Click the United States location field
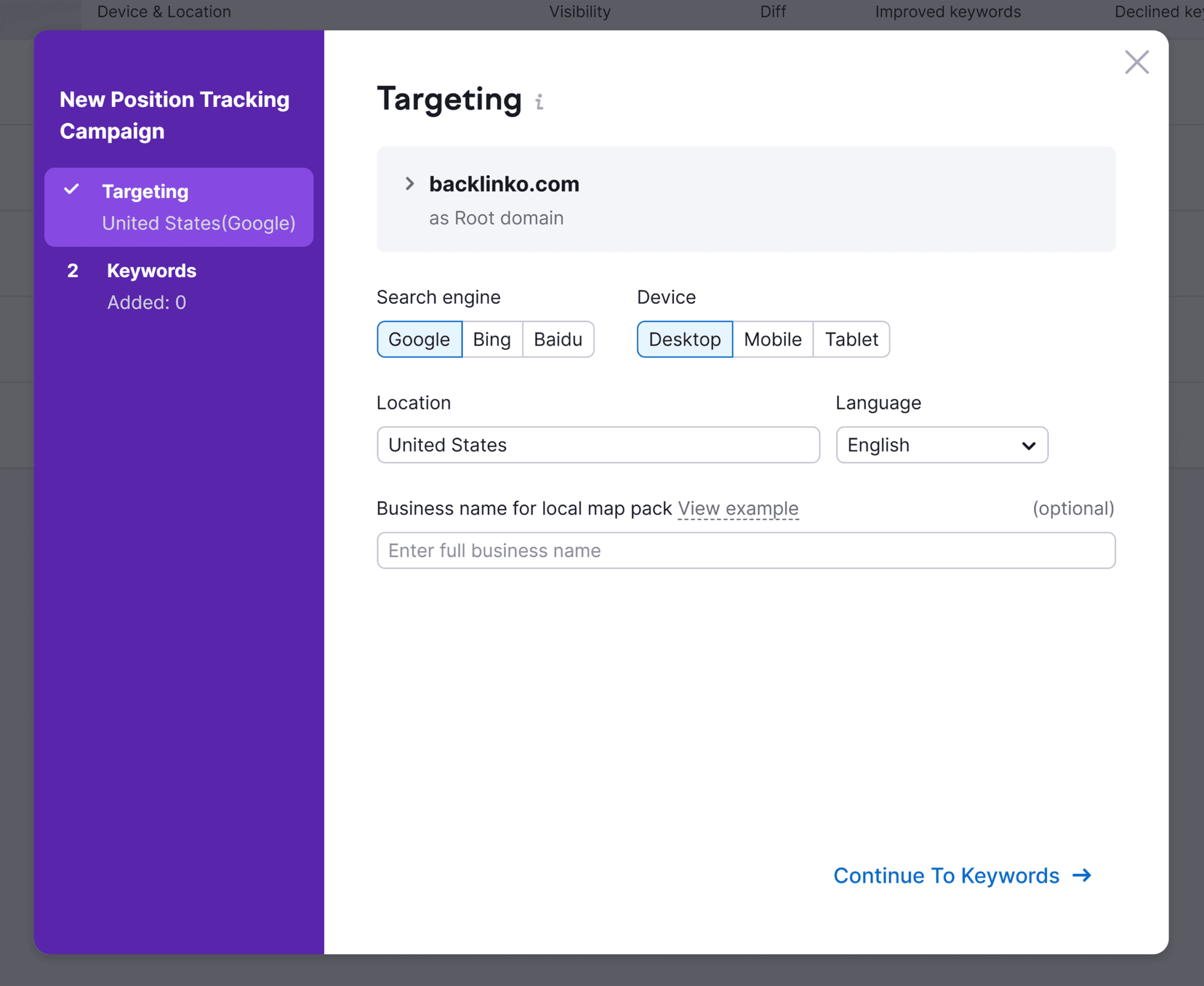This screenshot has height=986, width=1204. 598,444
